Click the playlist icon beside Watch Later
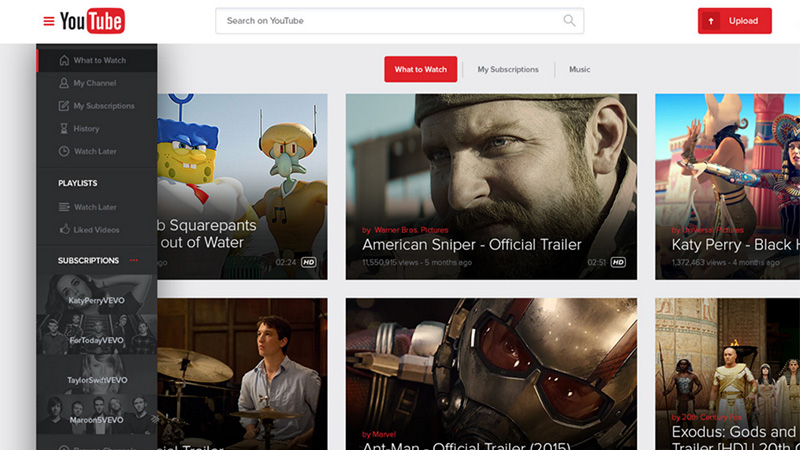The image size is (800, 450). click(x=64, y=207)
